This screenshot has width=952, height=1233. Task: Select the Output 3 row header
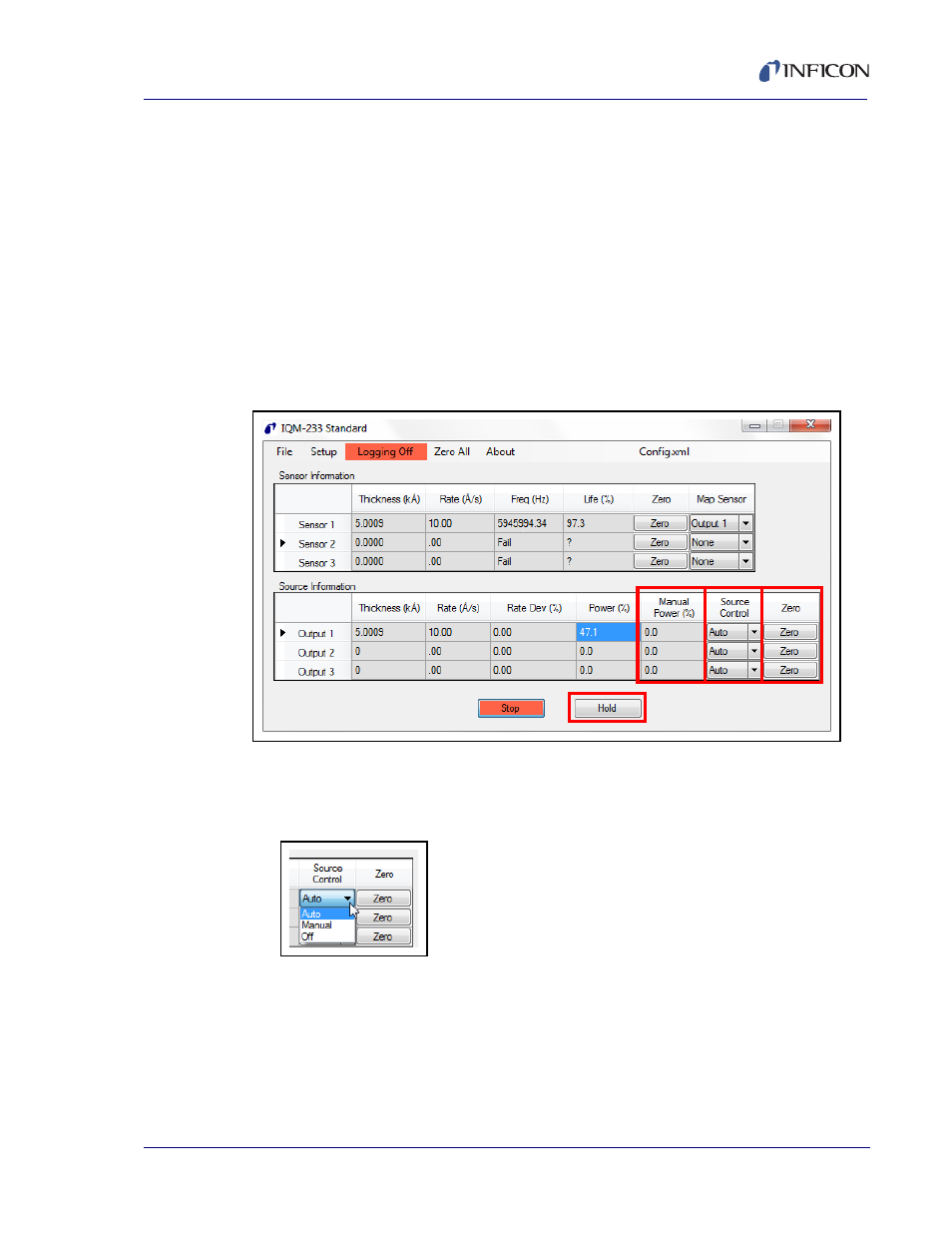point(313,671)
